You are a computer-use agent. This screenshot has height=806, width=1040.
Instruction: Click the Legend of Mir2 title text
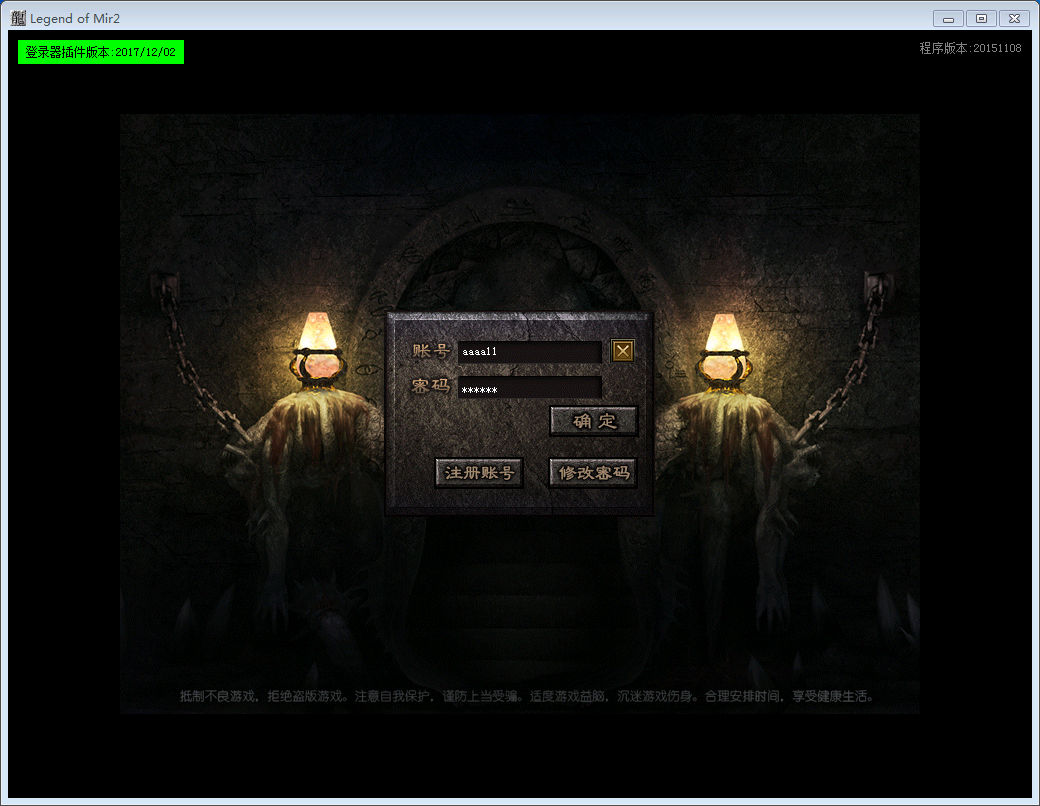pyautogui.click(x=75, y=19)
